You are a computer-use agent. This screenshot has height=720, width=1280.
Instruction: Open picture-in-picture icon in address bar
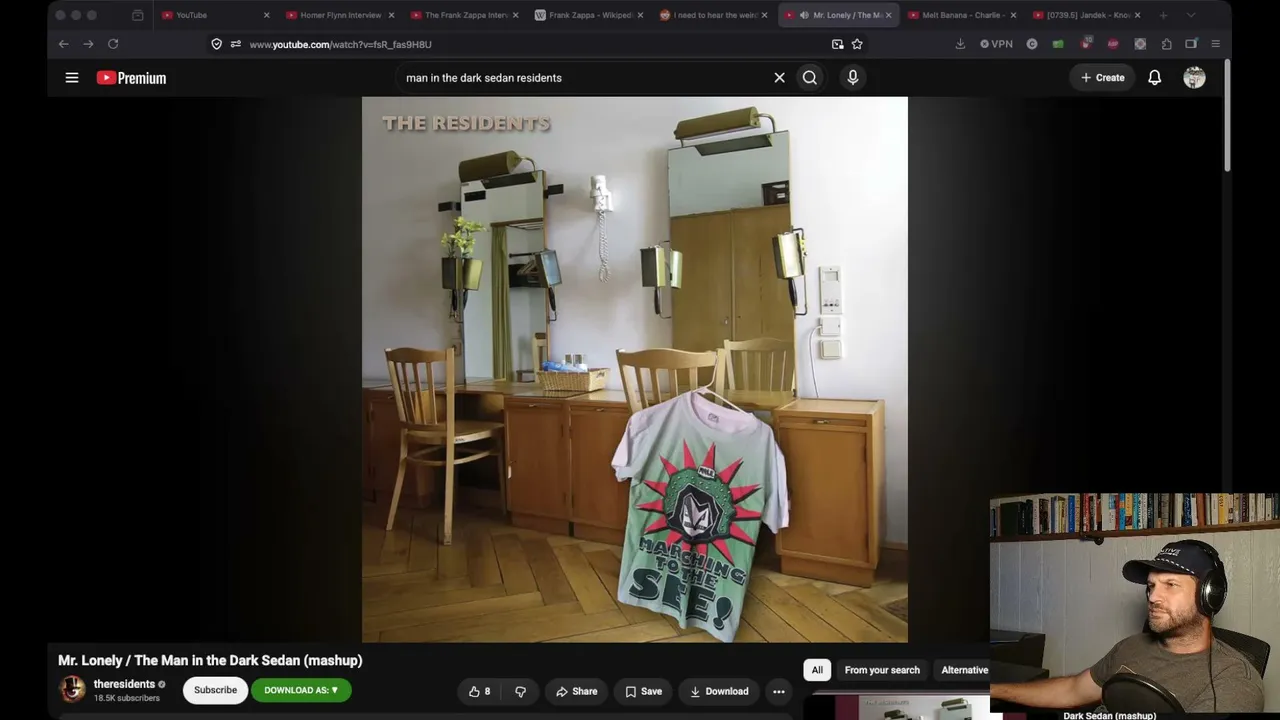pyautogui.click(x=838, y=44)
